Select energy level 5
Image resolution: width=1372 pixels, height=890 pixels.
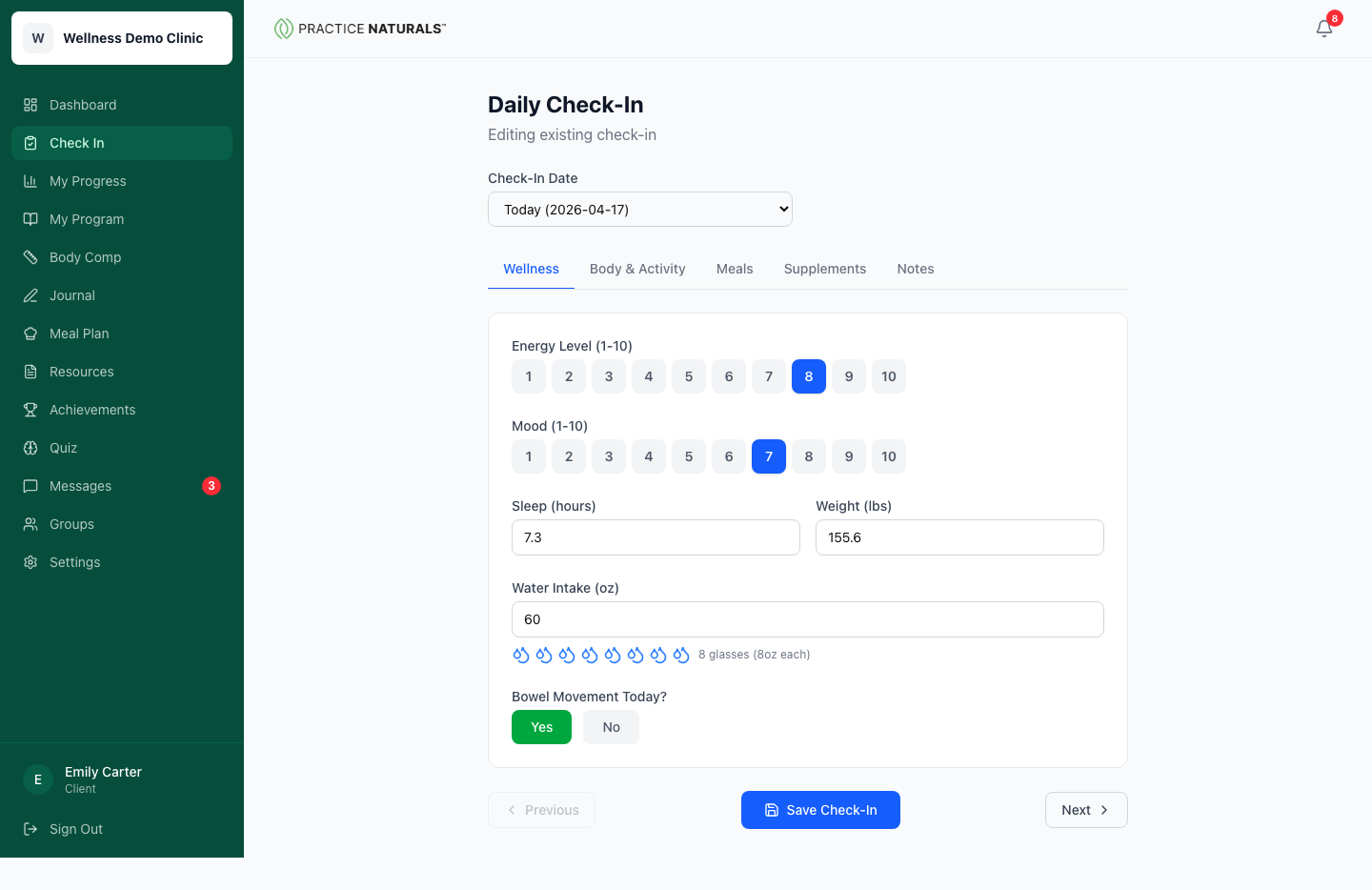click(689, 376)
